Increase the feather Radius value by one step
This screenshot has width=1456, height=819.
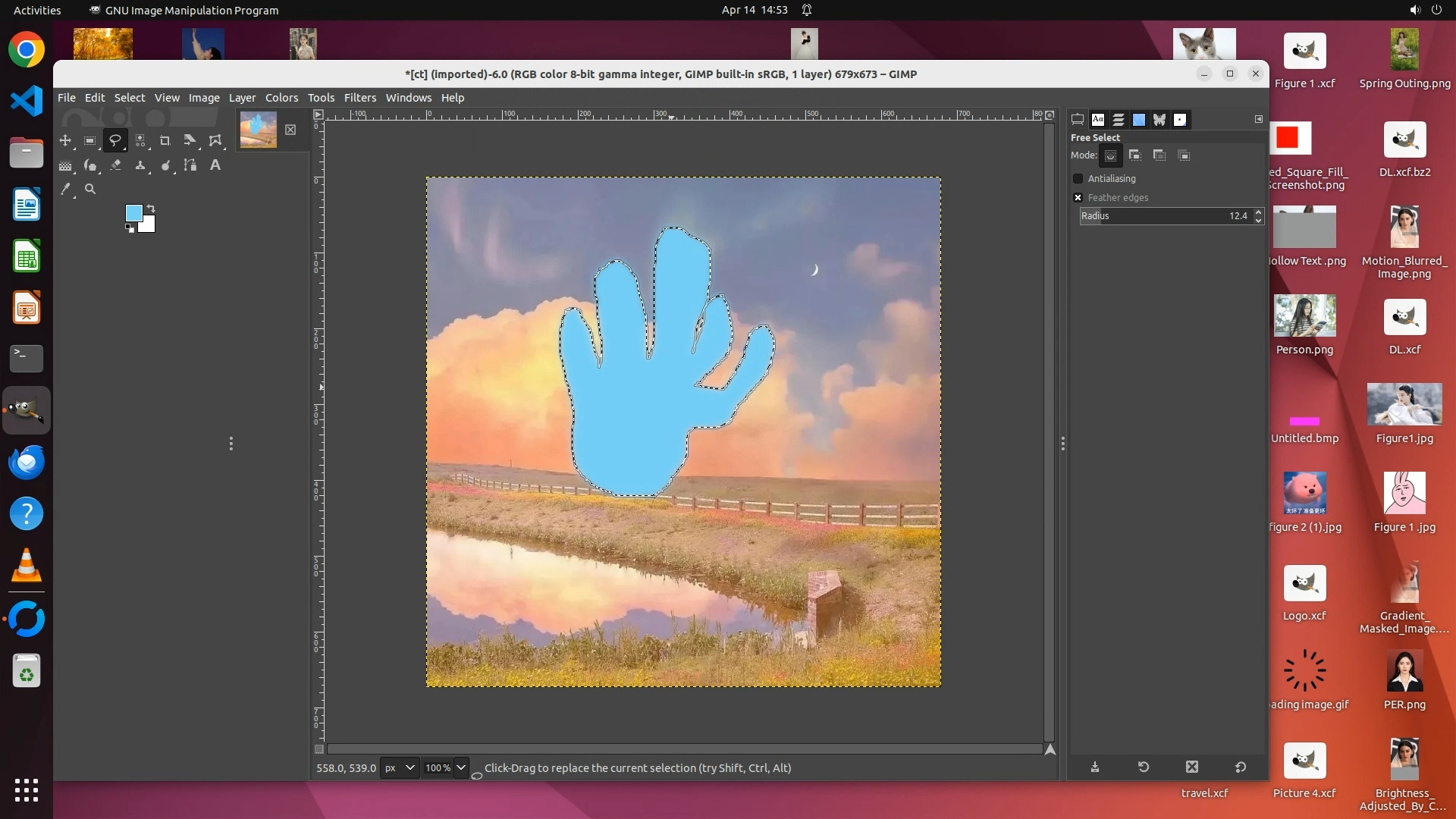[1259, 212]
